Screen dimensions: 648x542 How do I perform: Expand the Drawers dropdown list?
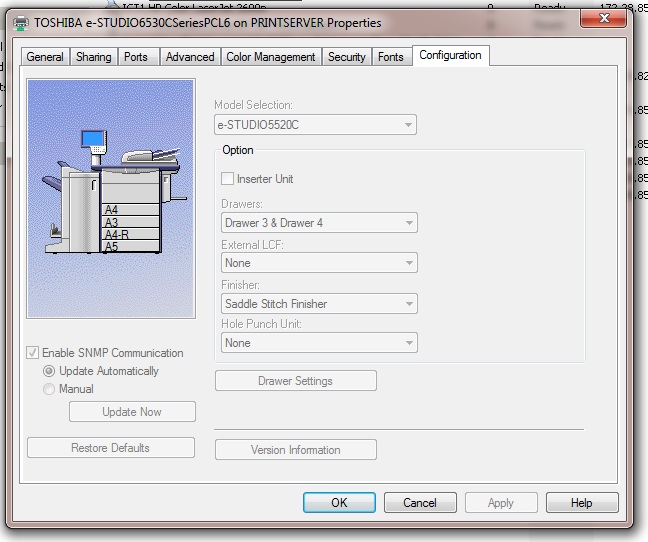pos(319,223)
